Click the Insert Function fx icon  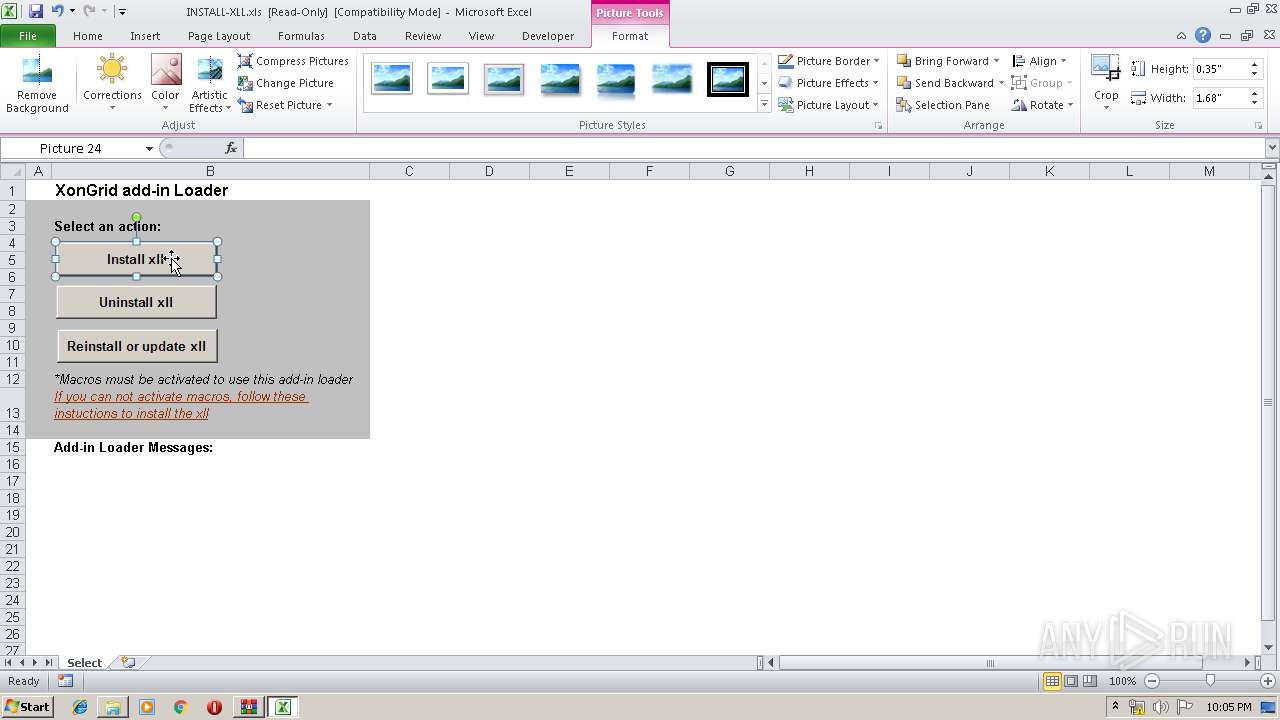tap(231, 148)
